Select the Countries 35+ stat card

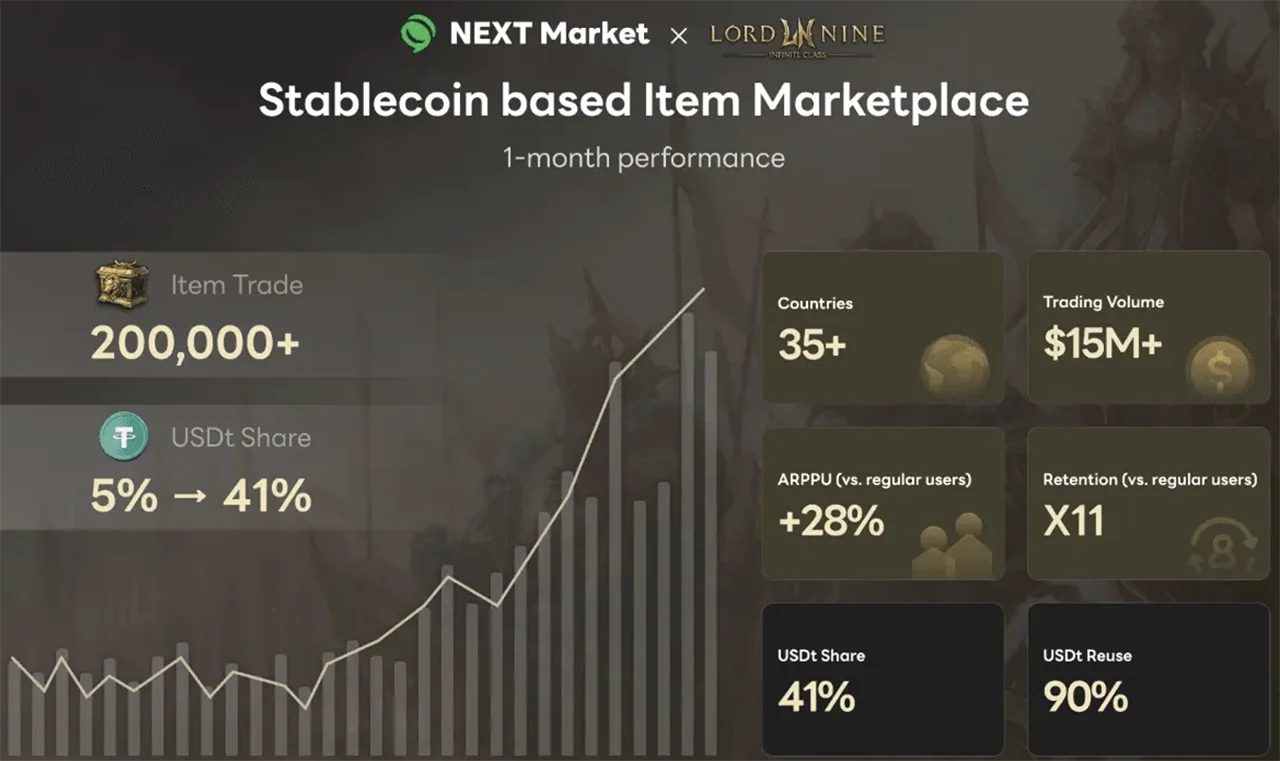click(x=883, y=328)
